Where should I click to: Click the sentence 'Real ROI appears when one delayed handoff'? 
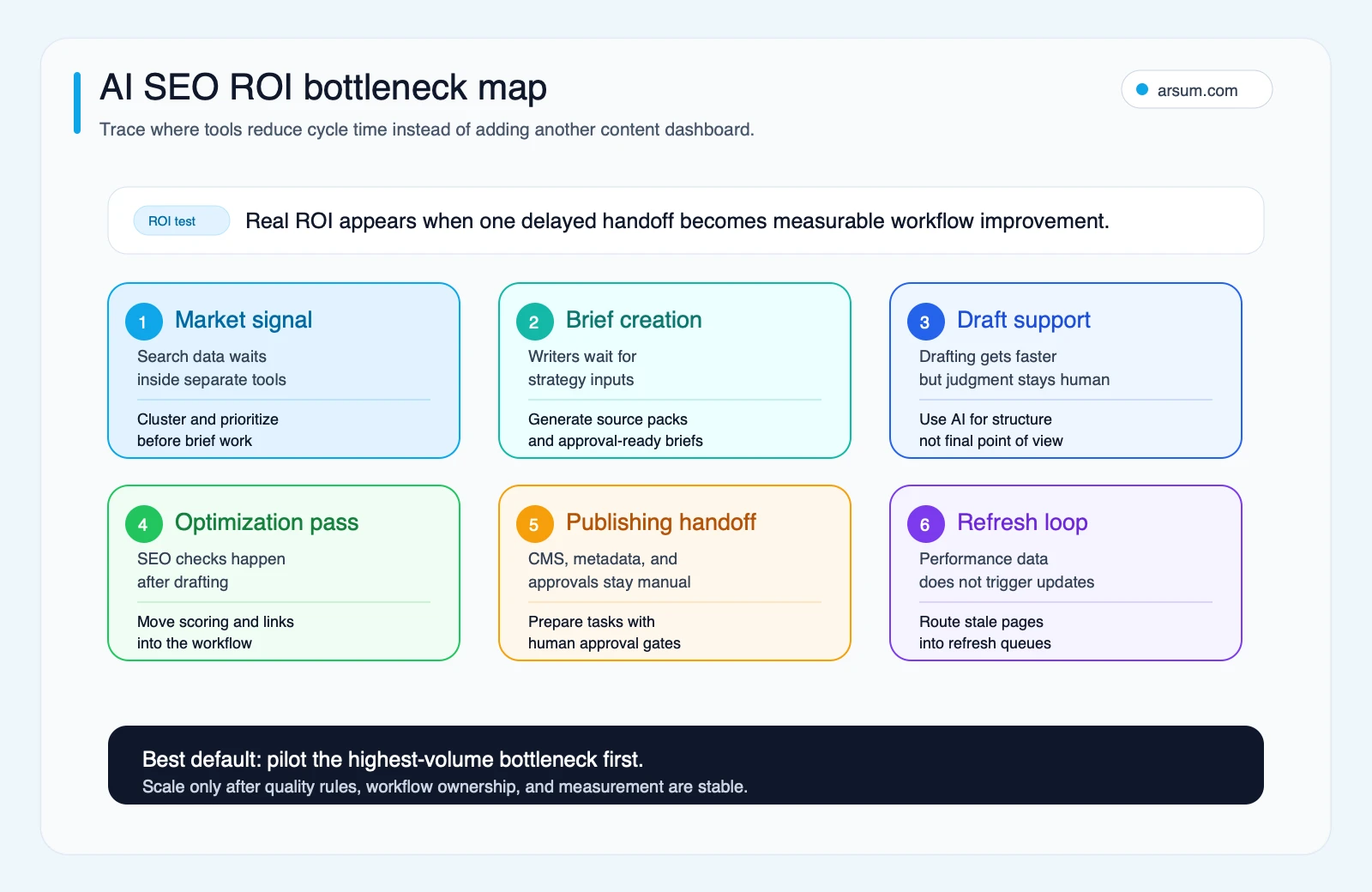click(677, 221)
